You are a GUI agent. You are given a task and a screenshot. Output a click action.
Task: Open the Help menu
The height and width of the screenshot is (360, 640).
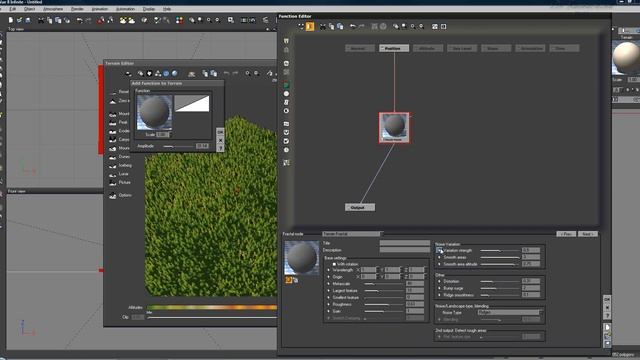click(x=167, y=9)
